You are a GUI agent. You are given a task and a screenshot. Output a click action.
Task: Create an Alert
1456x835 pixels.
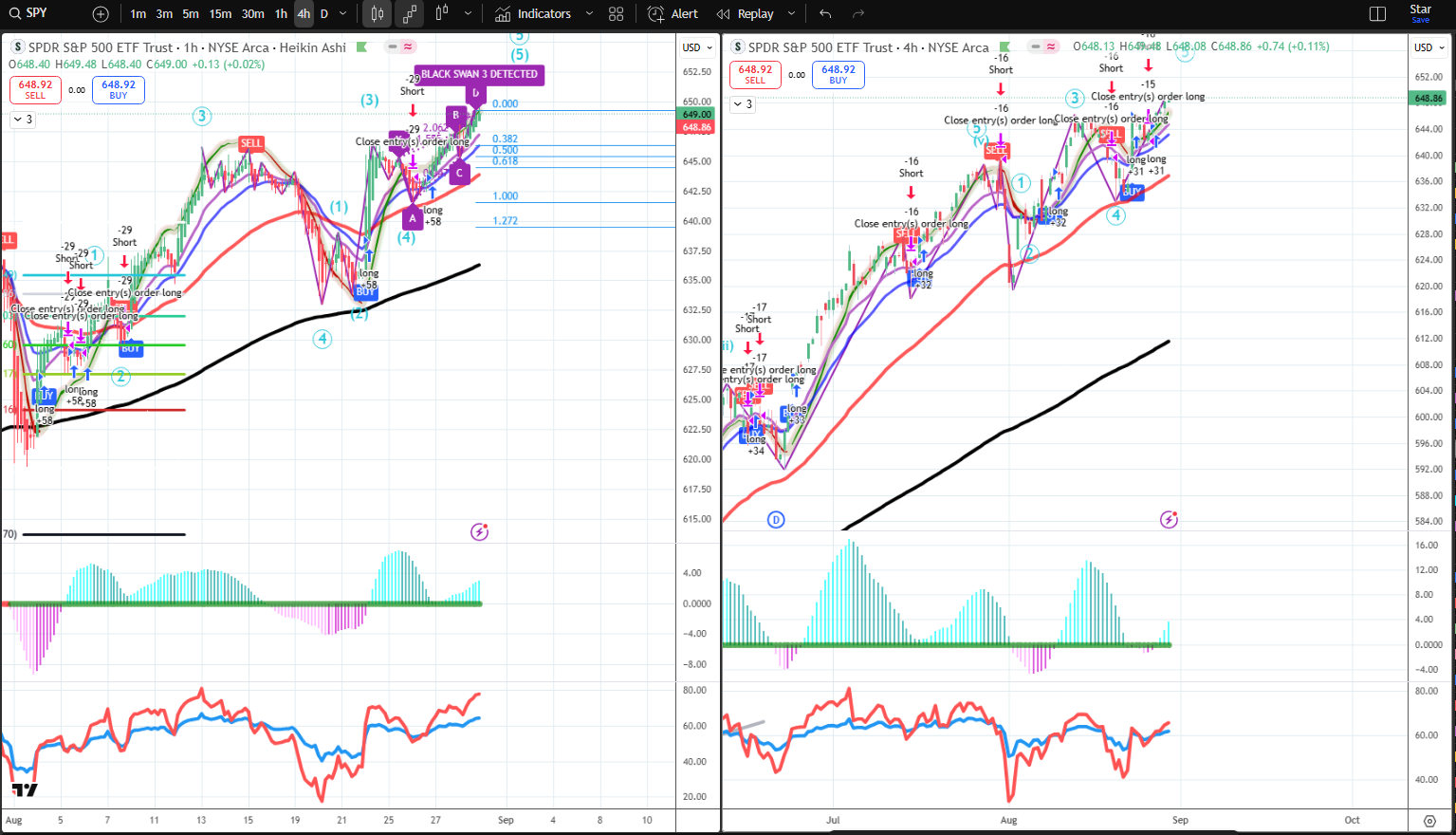pyautogui.click(x=673, y=14)
